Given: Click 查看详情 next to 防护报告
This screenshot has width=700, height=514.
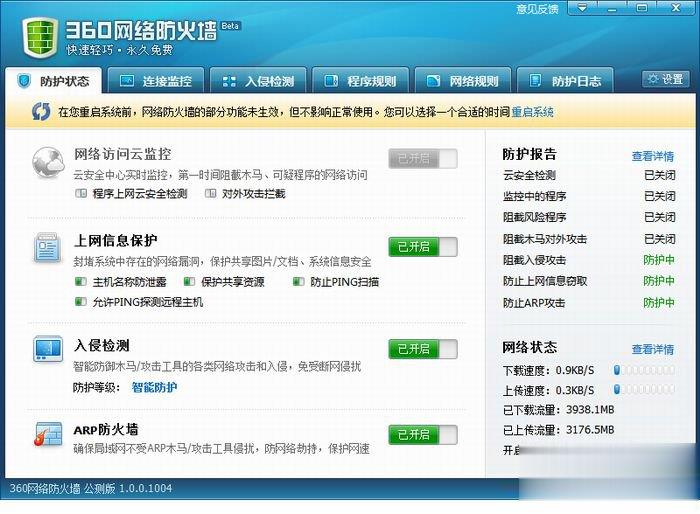Looking at the screenshot, I should click(x=653, y=156).
